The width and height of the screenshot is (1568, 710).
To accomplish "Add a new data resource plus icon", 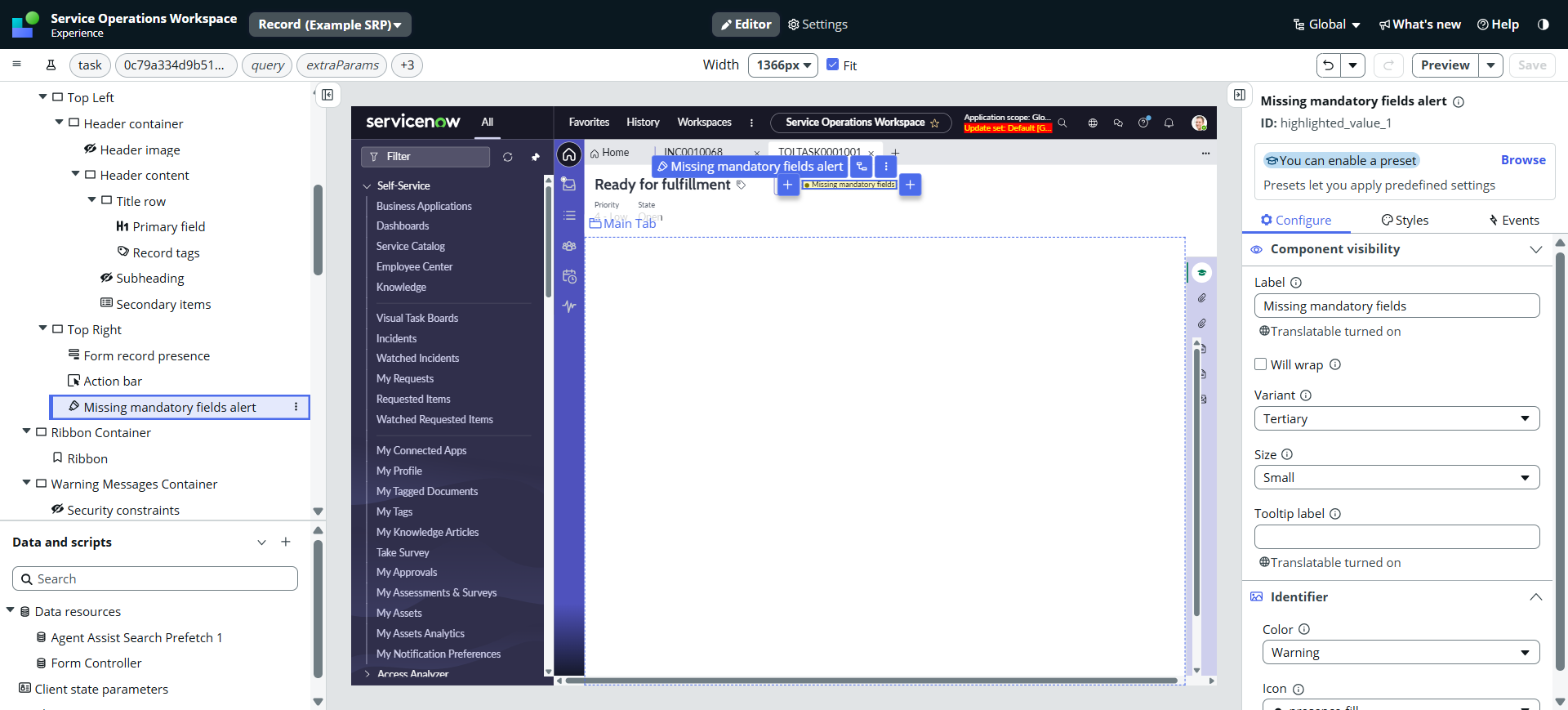I will click(x=286, y=542).
